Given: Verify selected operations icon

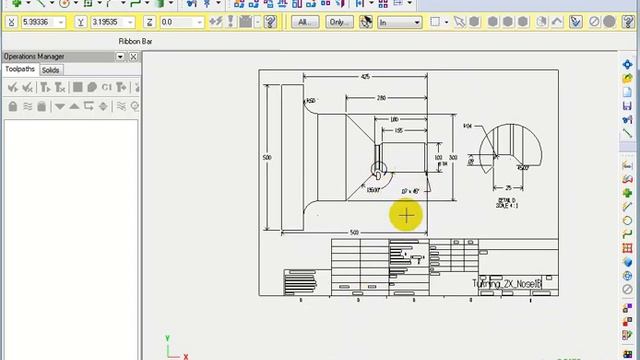Looking at the screenshot, I should 92,87.
